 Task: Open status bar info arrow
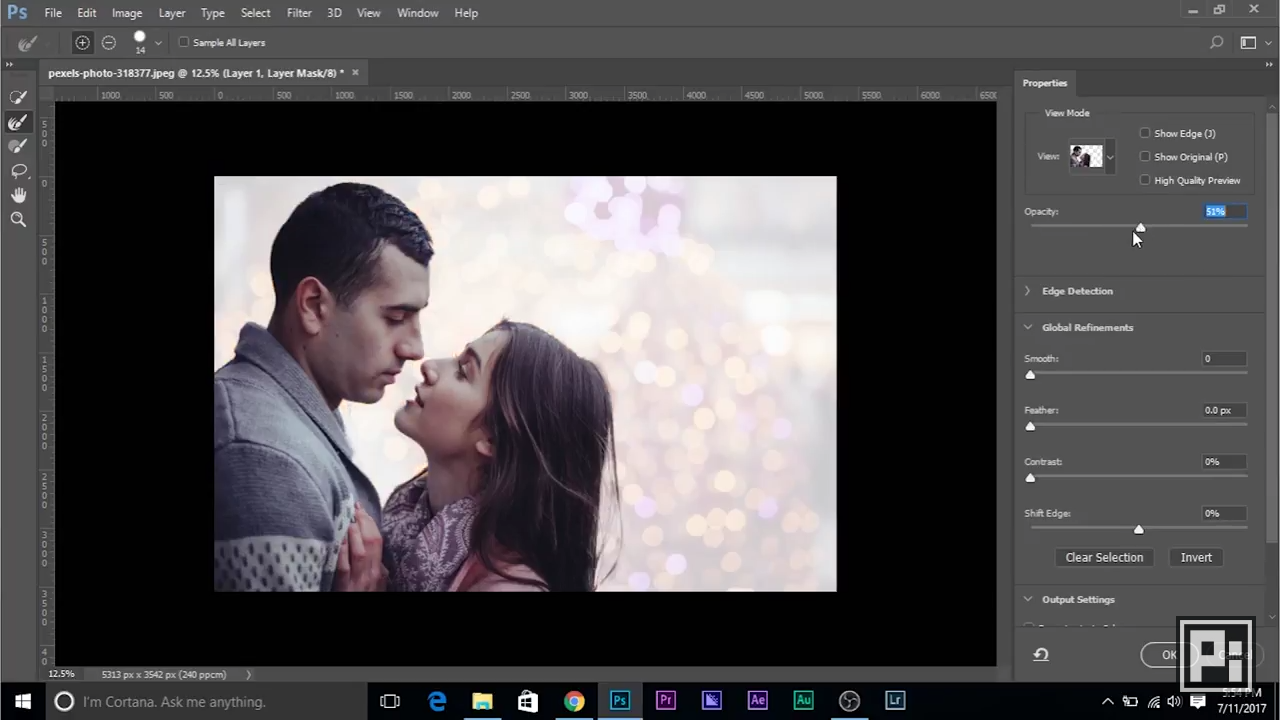pyautogui.click(x=249, y=674)
